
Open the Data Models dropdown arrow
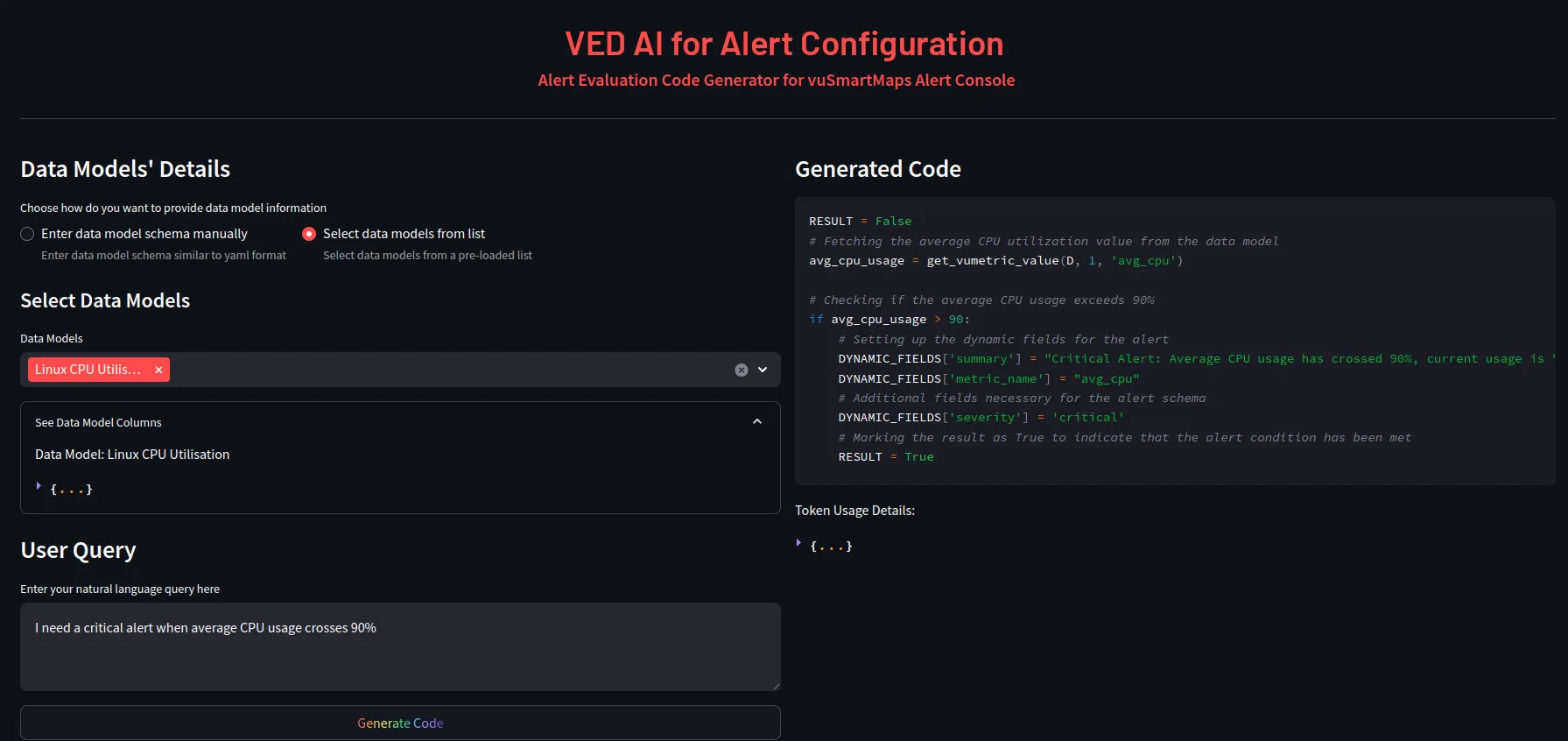(x=763, y=370)
